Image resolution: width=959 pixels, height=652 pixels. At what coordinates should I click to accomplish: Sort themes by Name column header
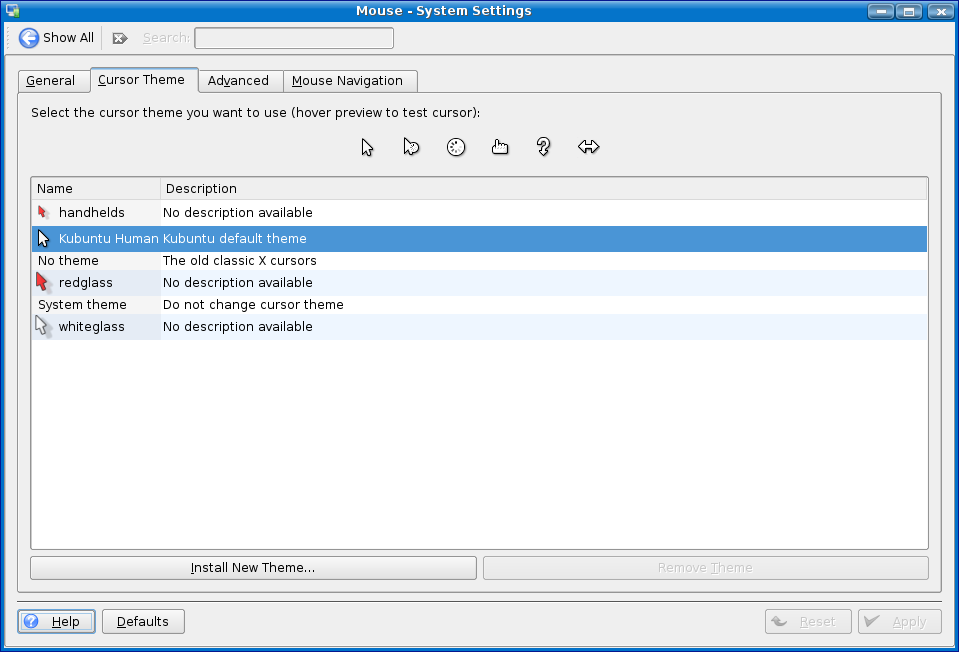95,188
